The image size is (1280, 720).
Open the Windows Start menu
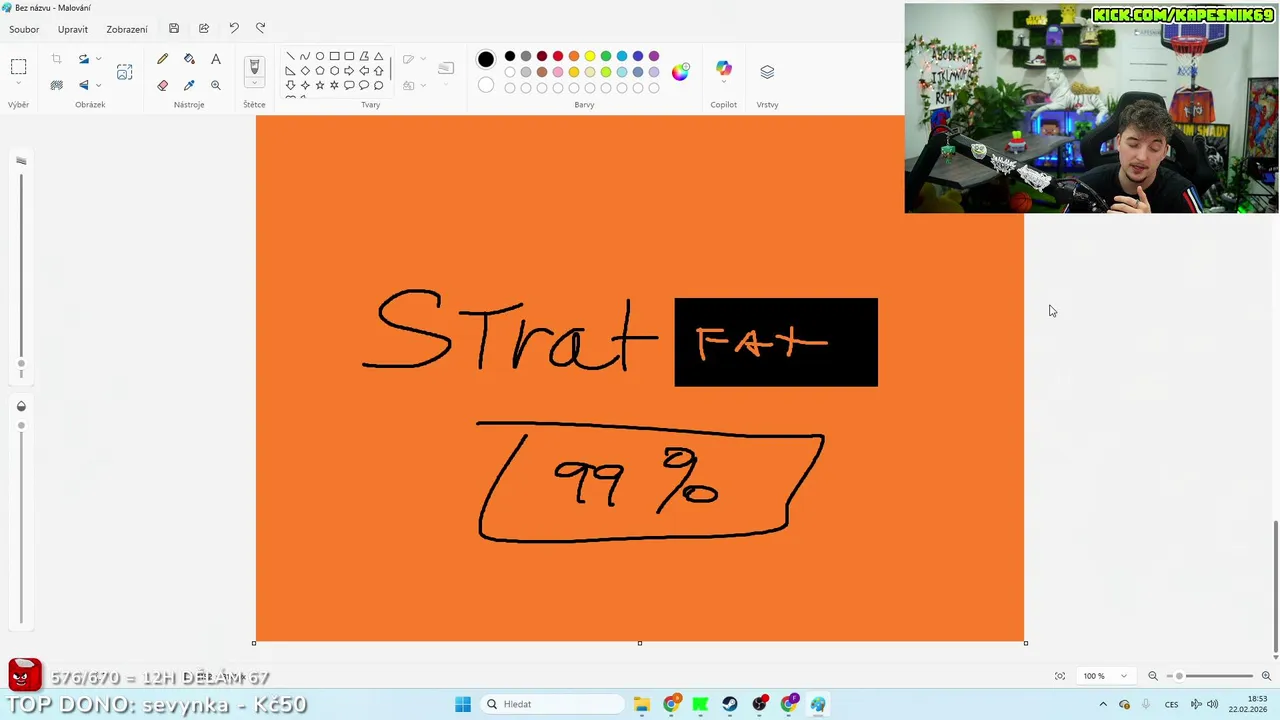(462, 704)
